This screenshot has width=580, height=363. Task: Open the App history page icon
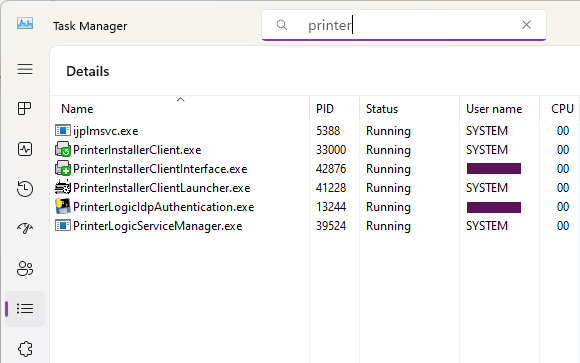pyautogui.click(x=25, y=188)
